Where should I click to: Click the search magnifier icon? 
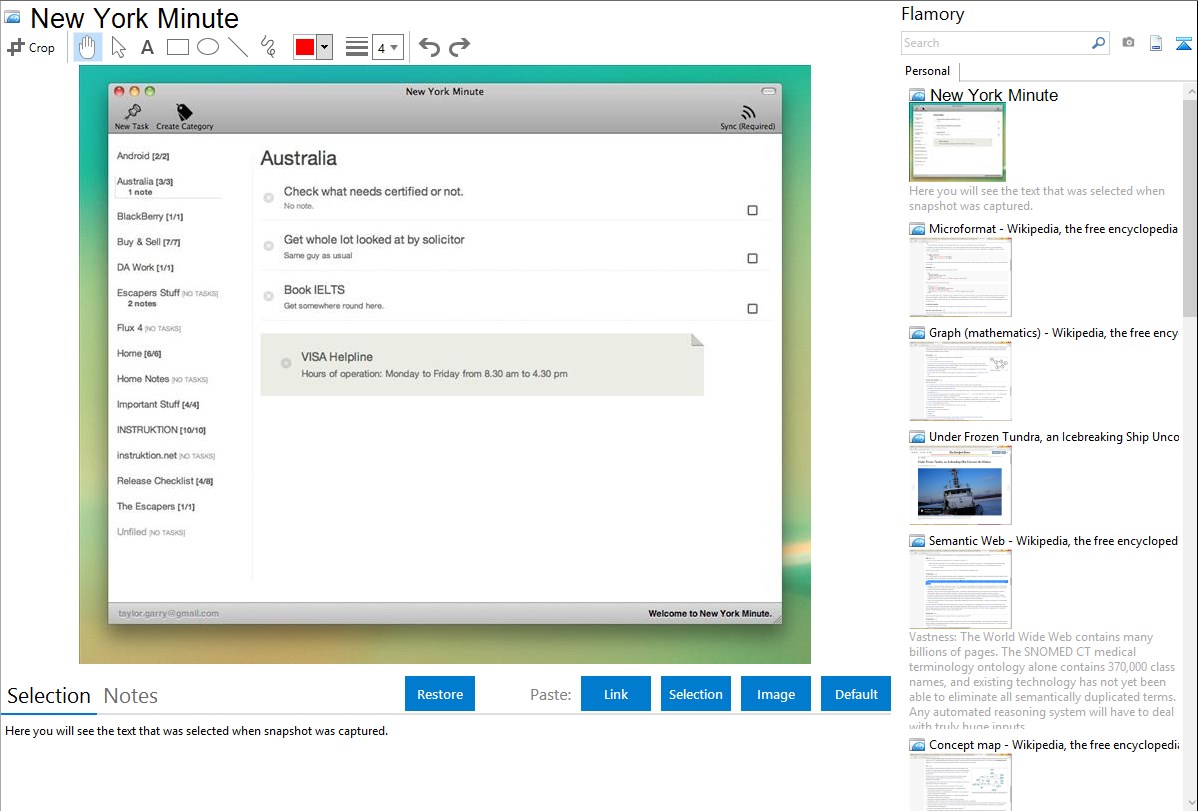pos(1099,43)
